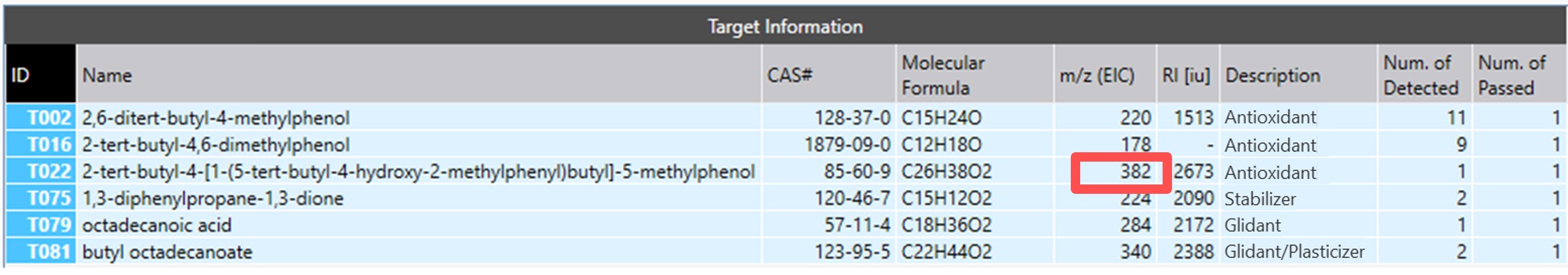Click the T075 ID cell

pyautogui.click(x=42, y=198)
